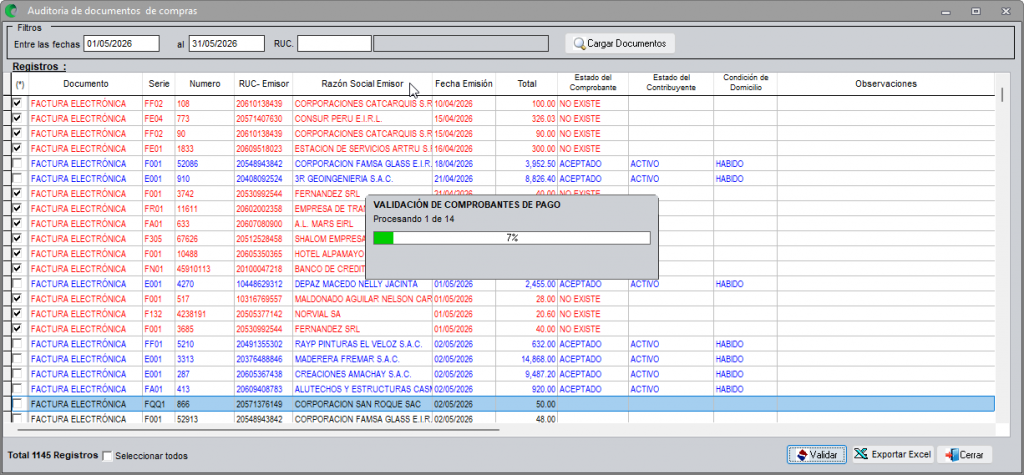Screen dimensions: 1024x475
Task: Click the empty RUC input field
Action: click(x=334, y=44)
